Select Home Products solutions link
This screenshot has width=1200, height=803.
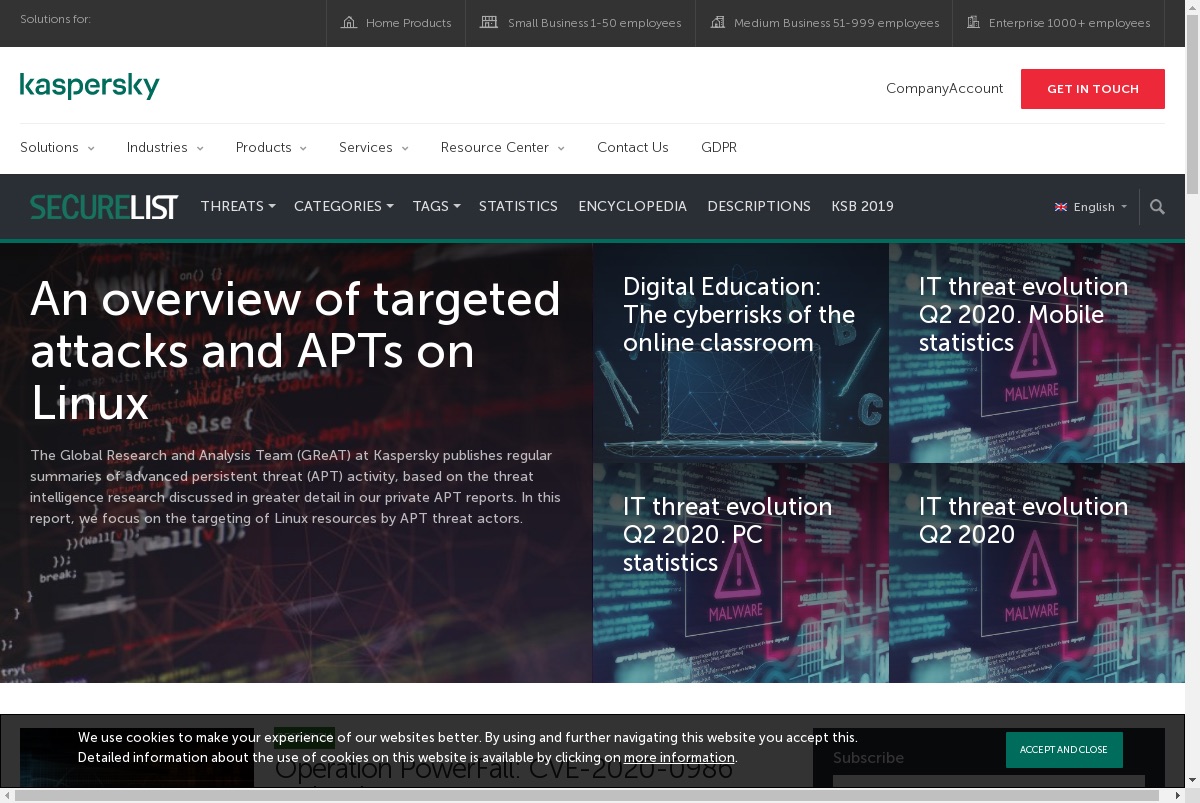pyautogui.click(x=396, y=23)
